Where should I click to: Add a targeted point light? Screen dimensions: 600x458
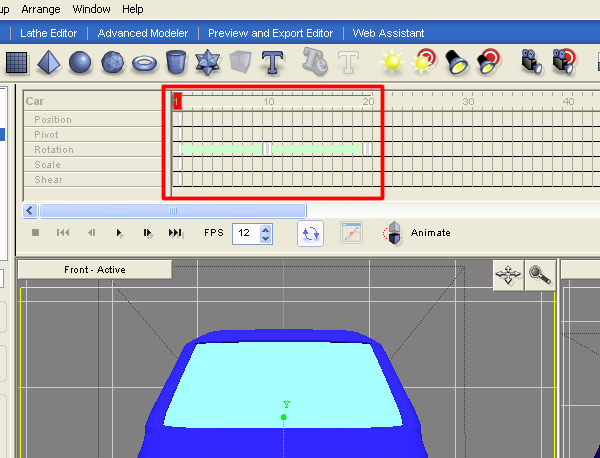(x=424, y=61)
